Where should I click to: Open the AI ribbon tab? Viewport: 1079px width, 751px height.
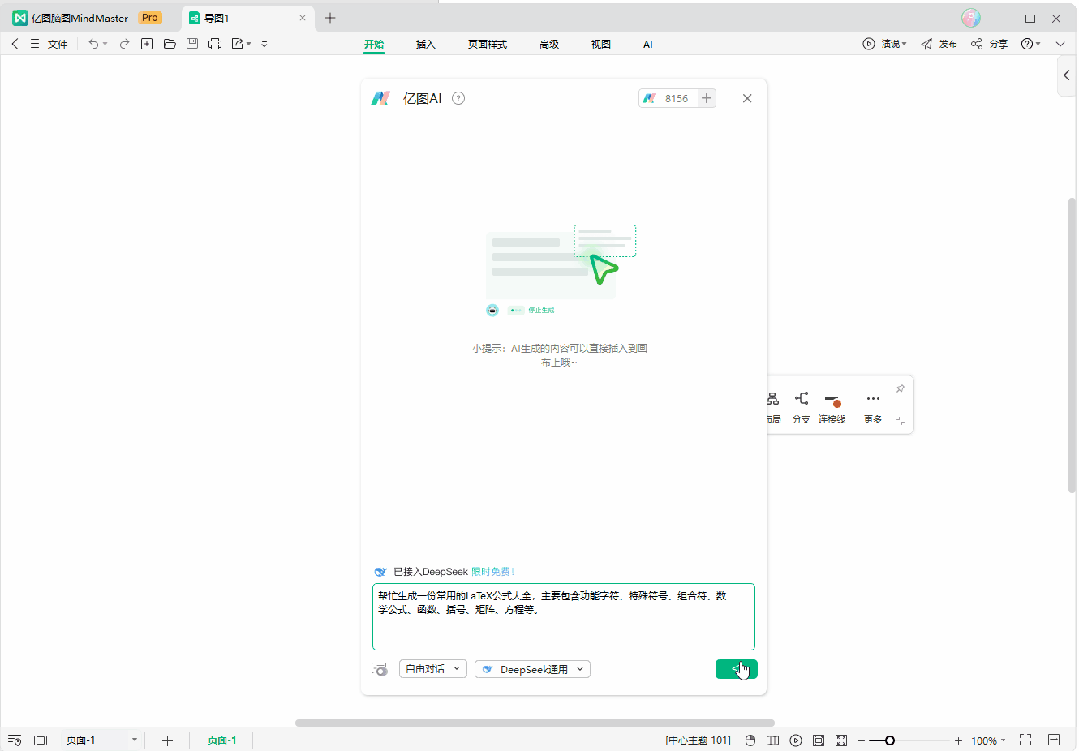(648, 44)
